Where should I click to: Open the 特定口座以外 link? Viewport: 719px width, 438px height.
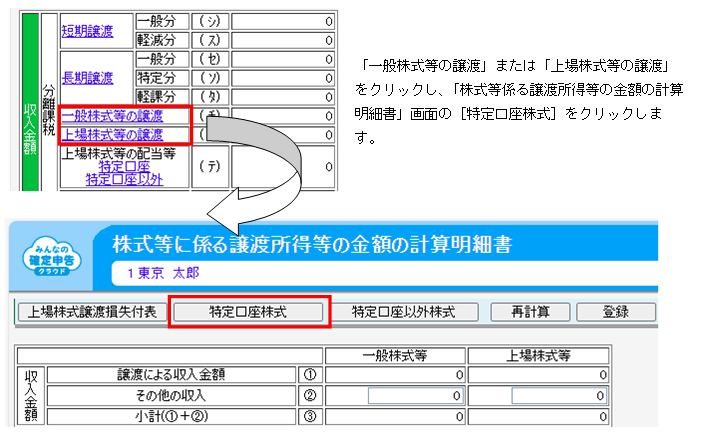tap(124, 179)
